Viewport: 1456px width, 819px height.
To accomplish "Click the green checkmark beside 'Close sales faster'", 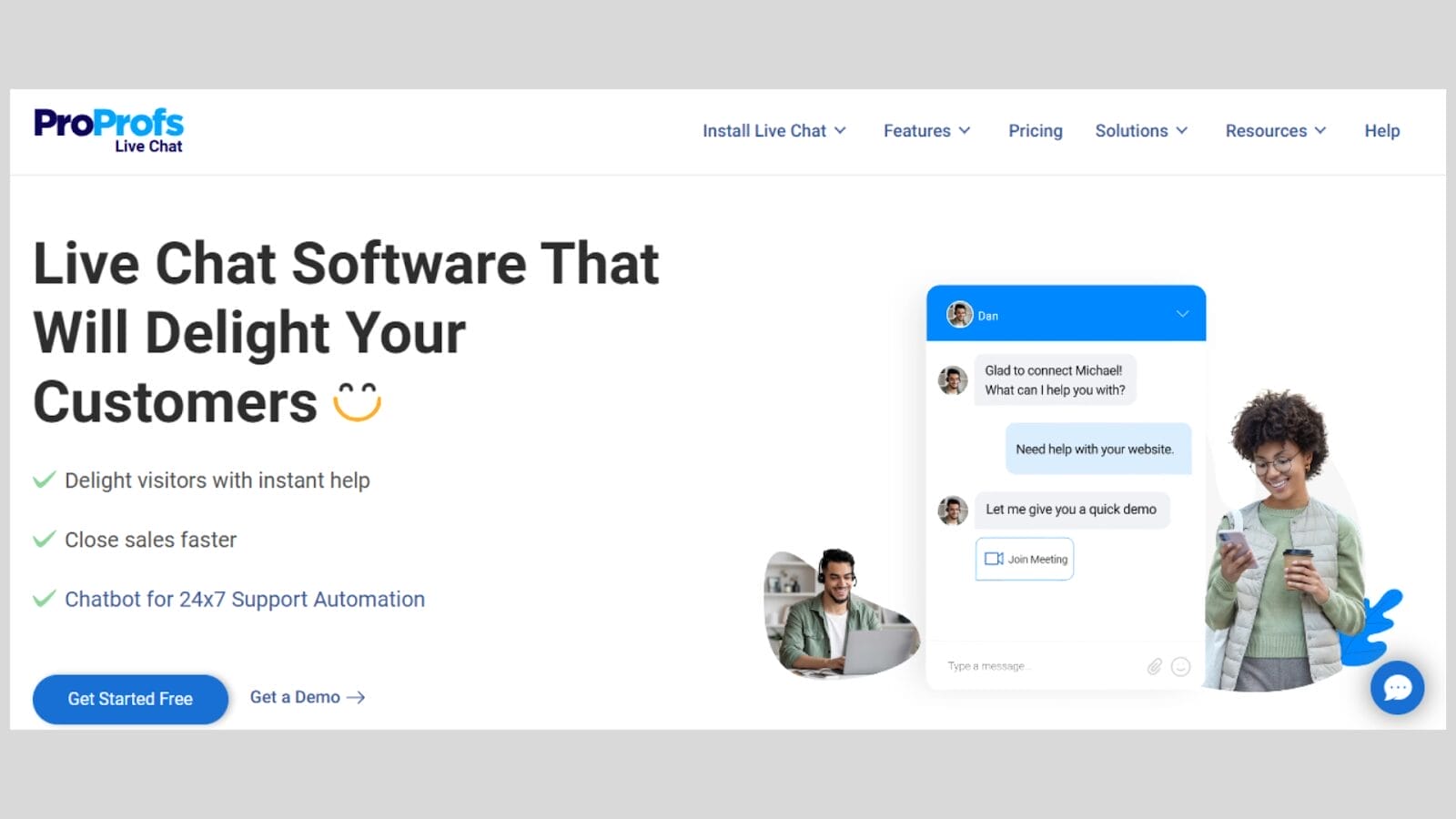I will pyautogui.click(x=44, y=540).
